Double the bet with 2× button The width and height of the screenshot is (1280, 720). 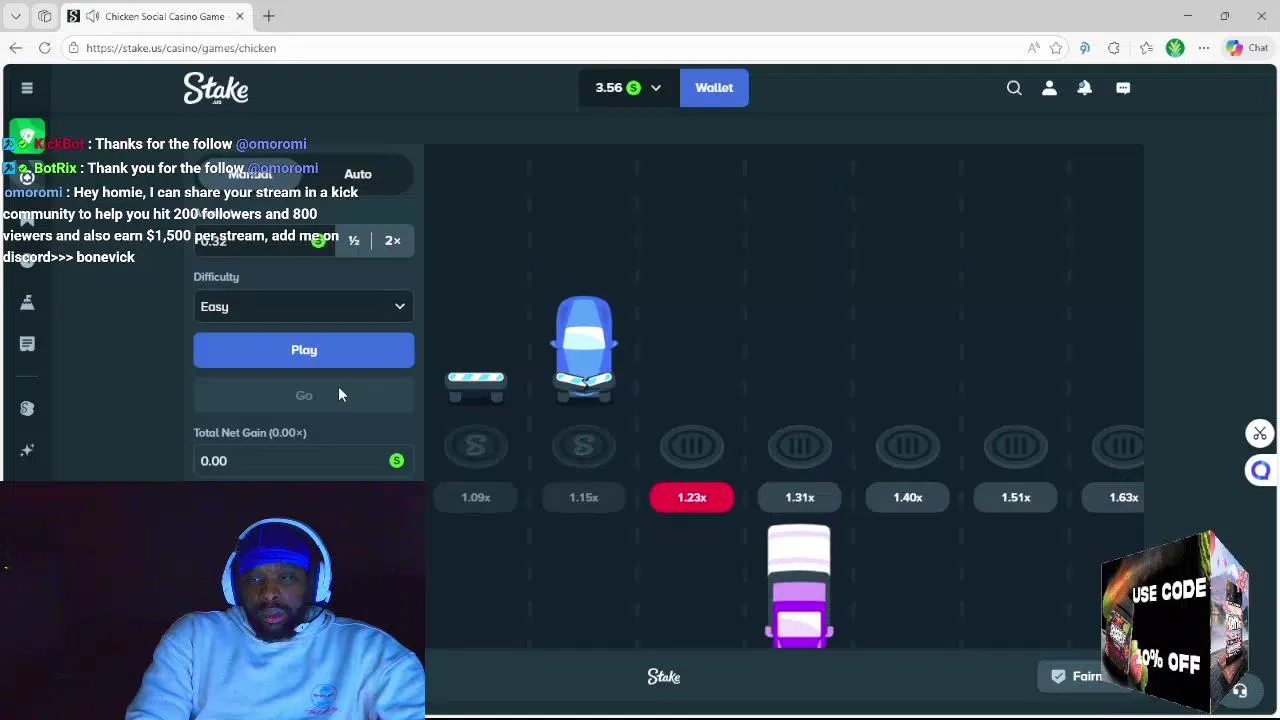[x=393, y=241]
